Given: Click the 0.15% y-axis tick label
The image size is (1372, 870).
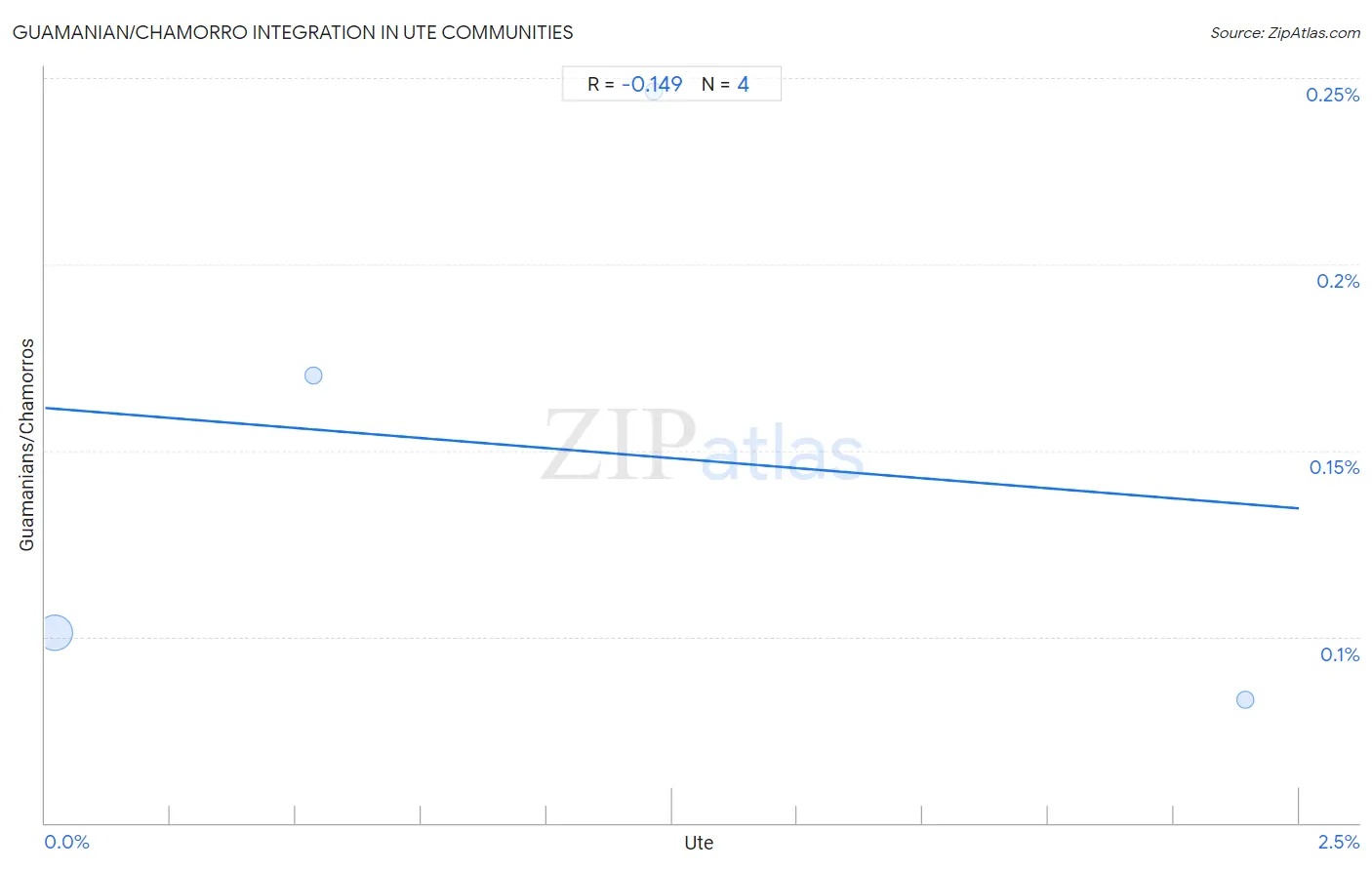Looking at the screenshot, I should tap(1334, 467).
